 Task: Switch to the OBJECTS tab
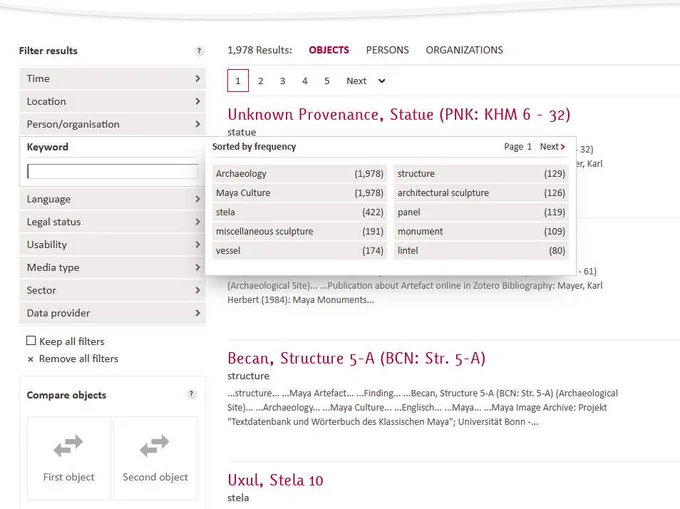(x=329, y=50)
